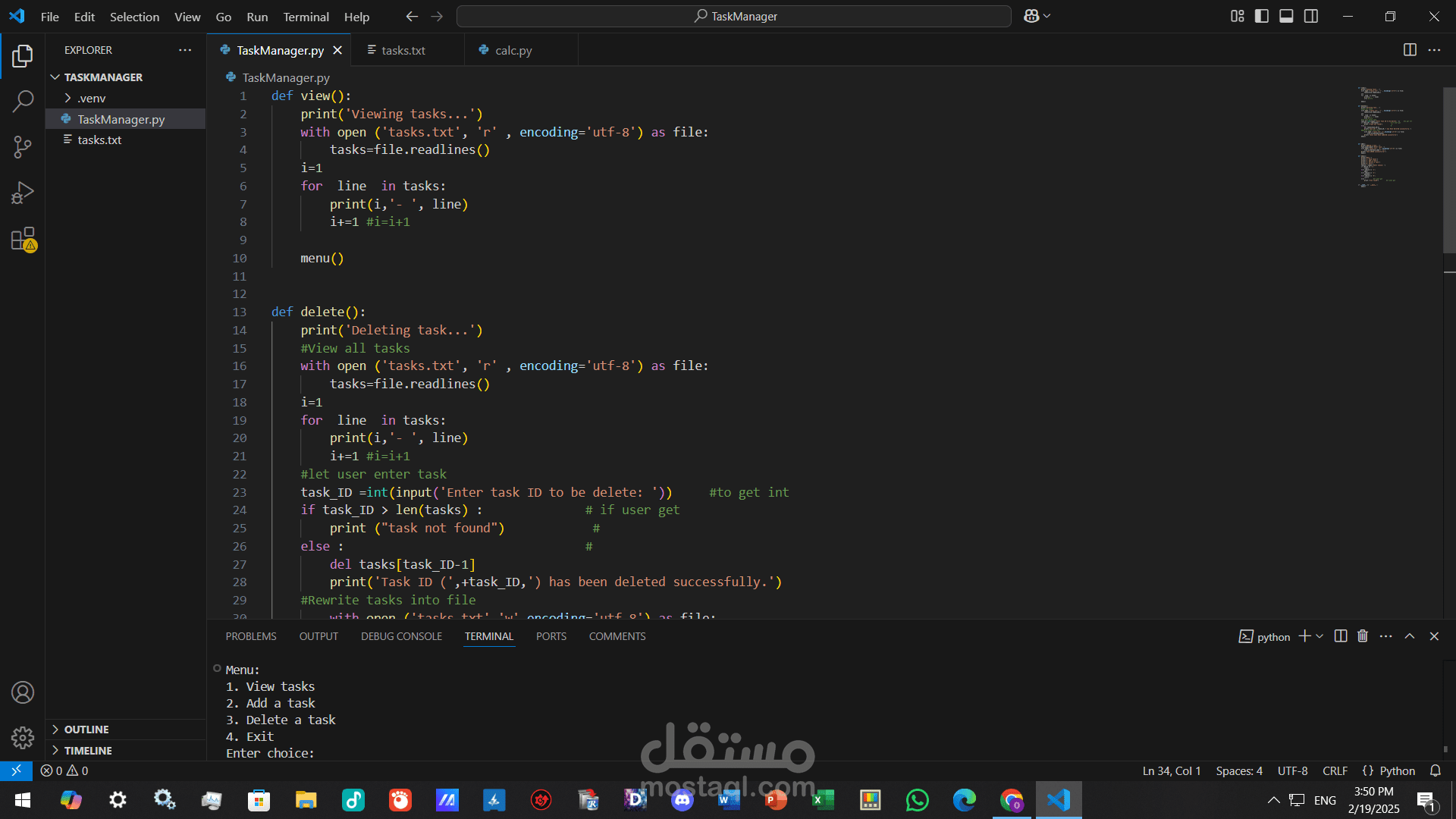Open tasks.txt from the Explorer tree
The width and height of the screenshot is (1456, 819).
click(x=125, y=140)
